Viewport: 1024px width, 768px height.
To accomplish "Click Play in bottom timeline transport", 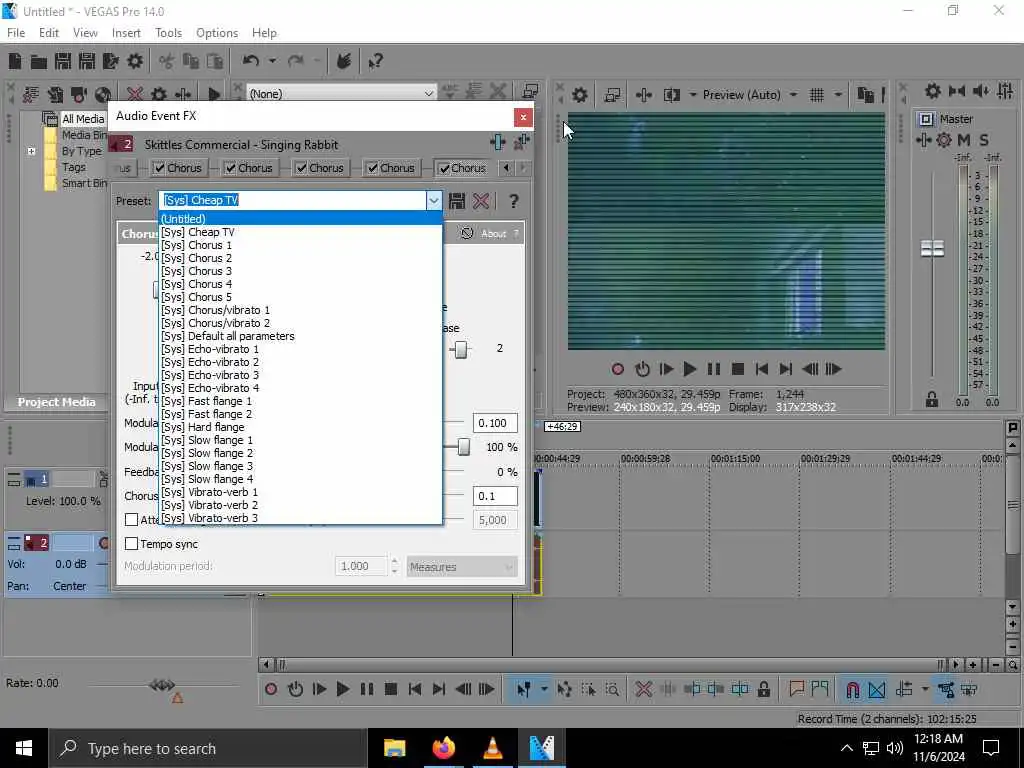I will [x=342, y=689].
